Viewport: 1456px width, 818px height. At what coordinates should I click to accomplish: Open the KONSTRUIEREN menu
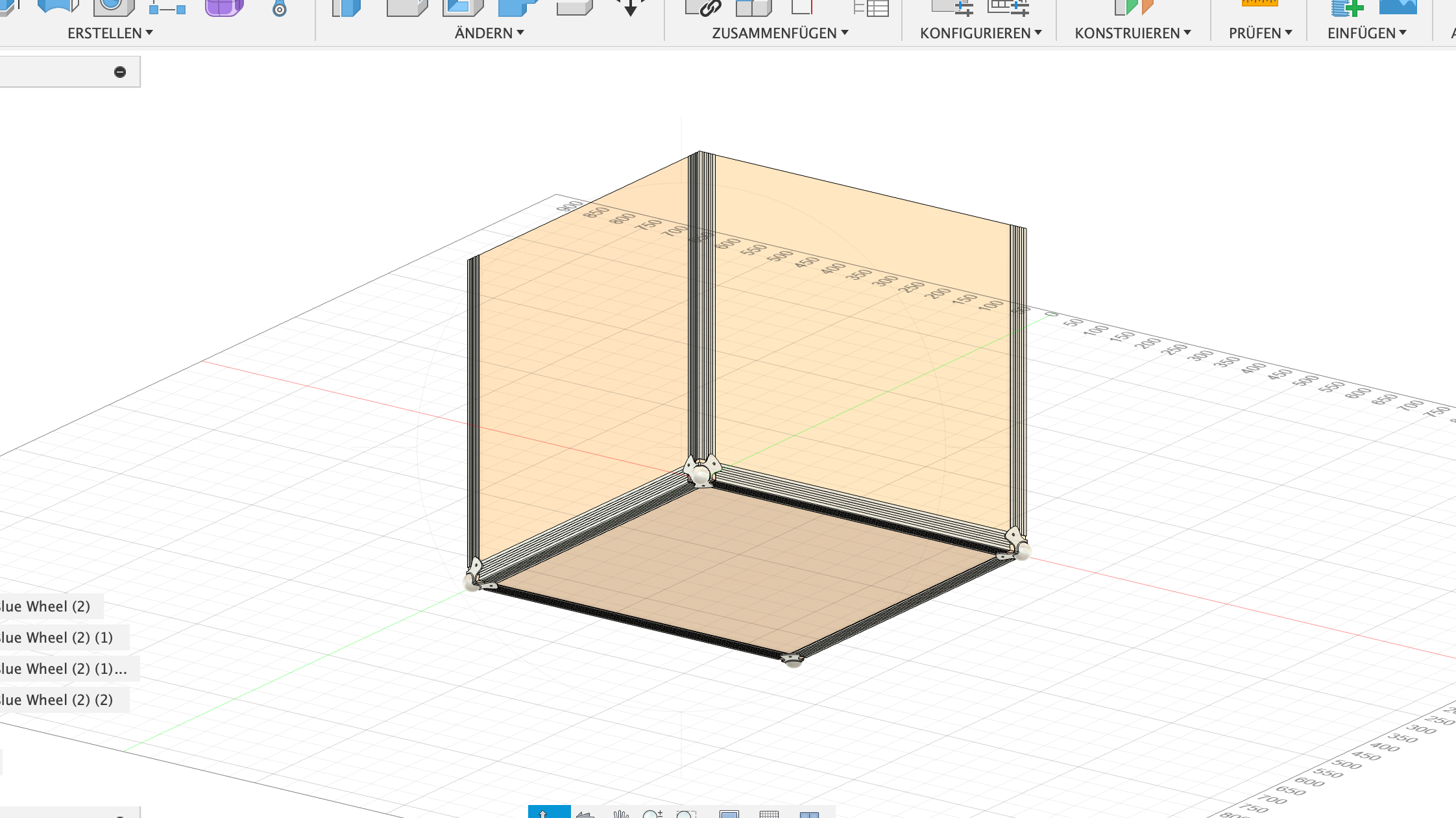pyautogui.click(x=1132, y=33)
